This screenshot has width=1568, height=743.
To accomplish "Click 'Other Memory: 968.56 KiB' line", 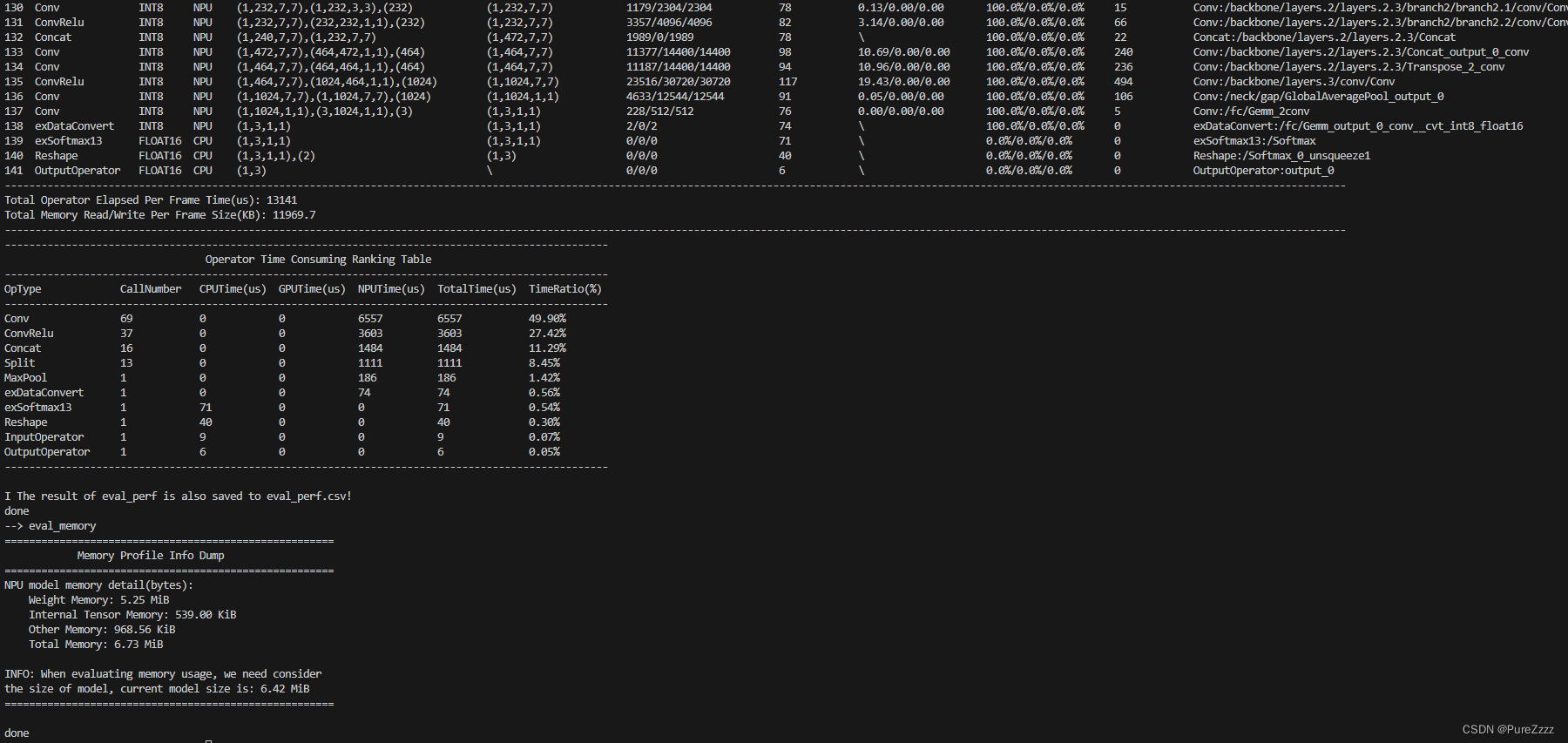I will point(102,629).
